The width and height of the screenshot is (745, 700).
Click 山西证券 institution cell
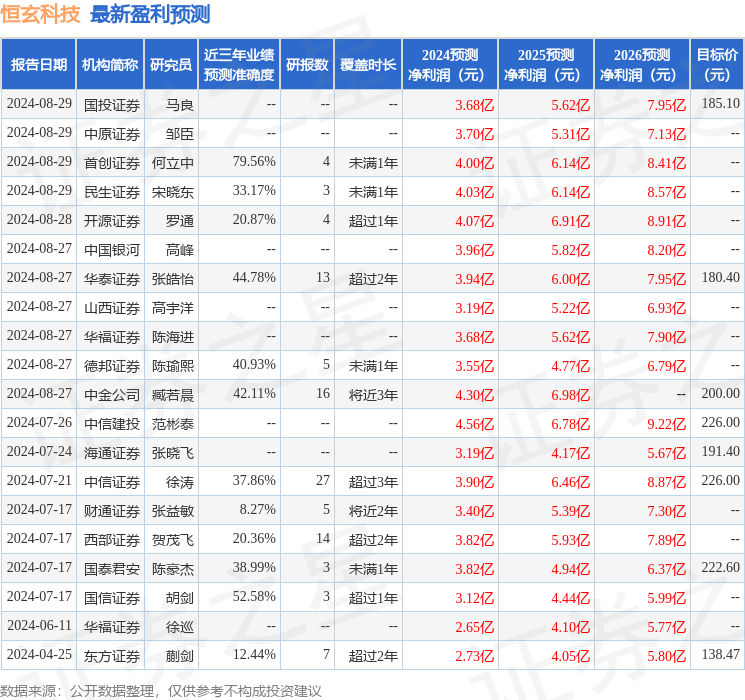tap(112, 308)
